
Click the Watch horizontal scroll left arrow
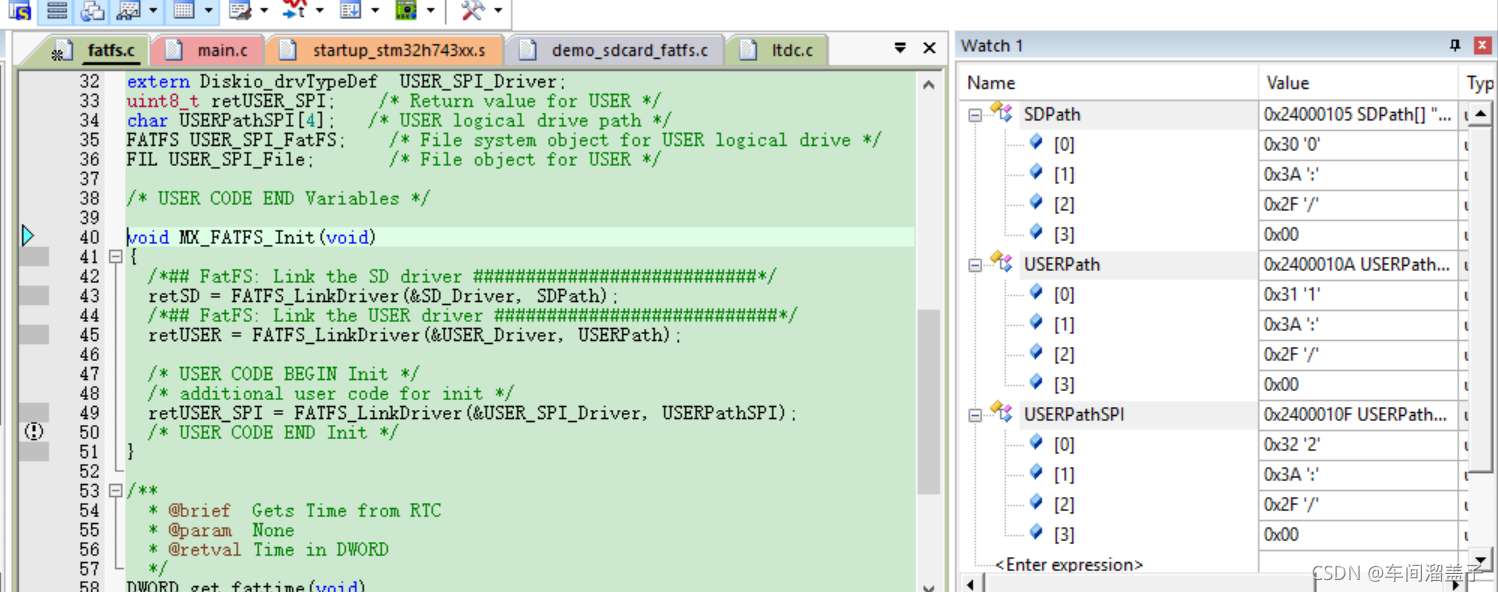click(x=969, y=583)
